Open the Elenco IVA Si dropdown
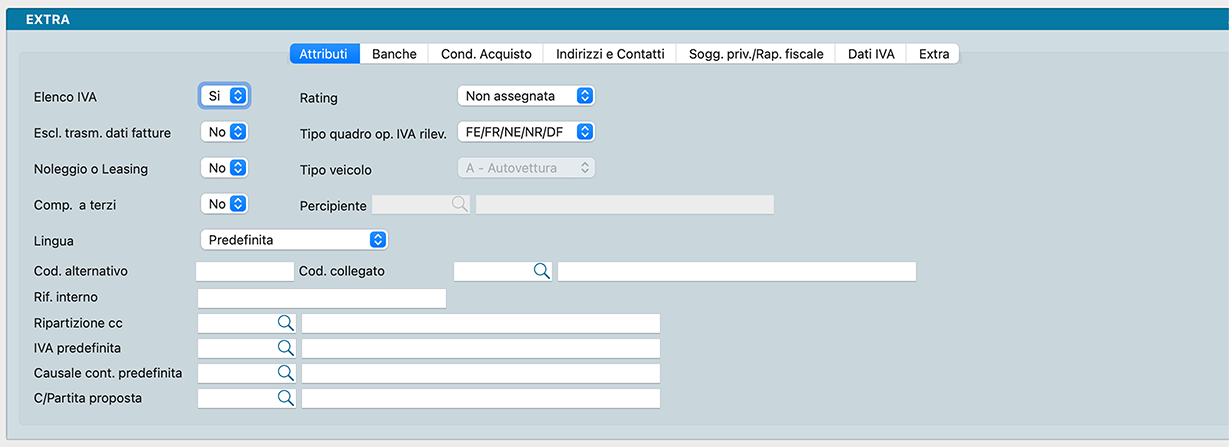 click(x=225, y=96)
